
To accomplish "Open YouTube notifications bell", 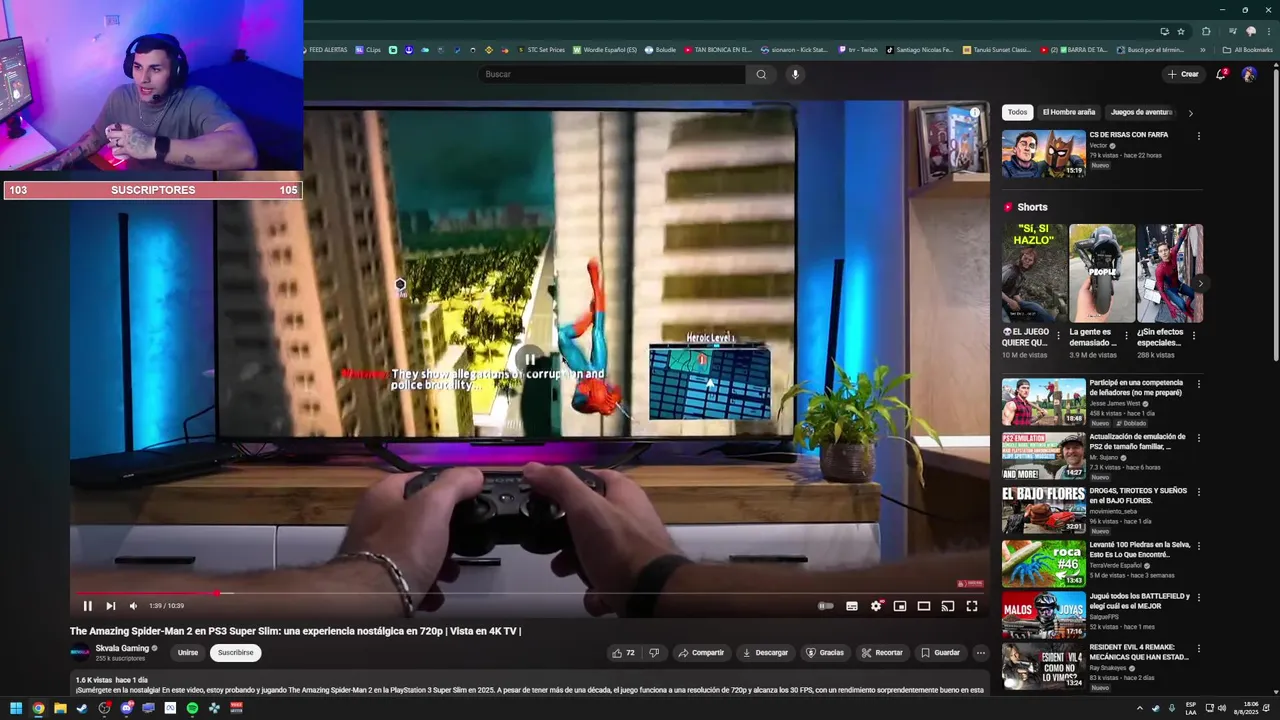I will point(1221,74).
